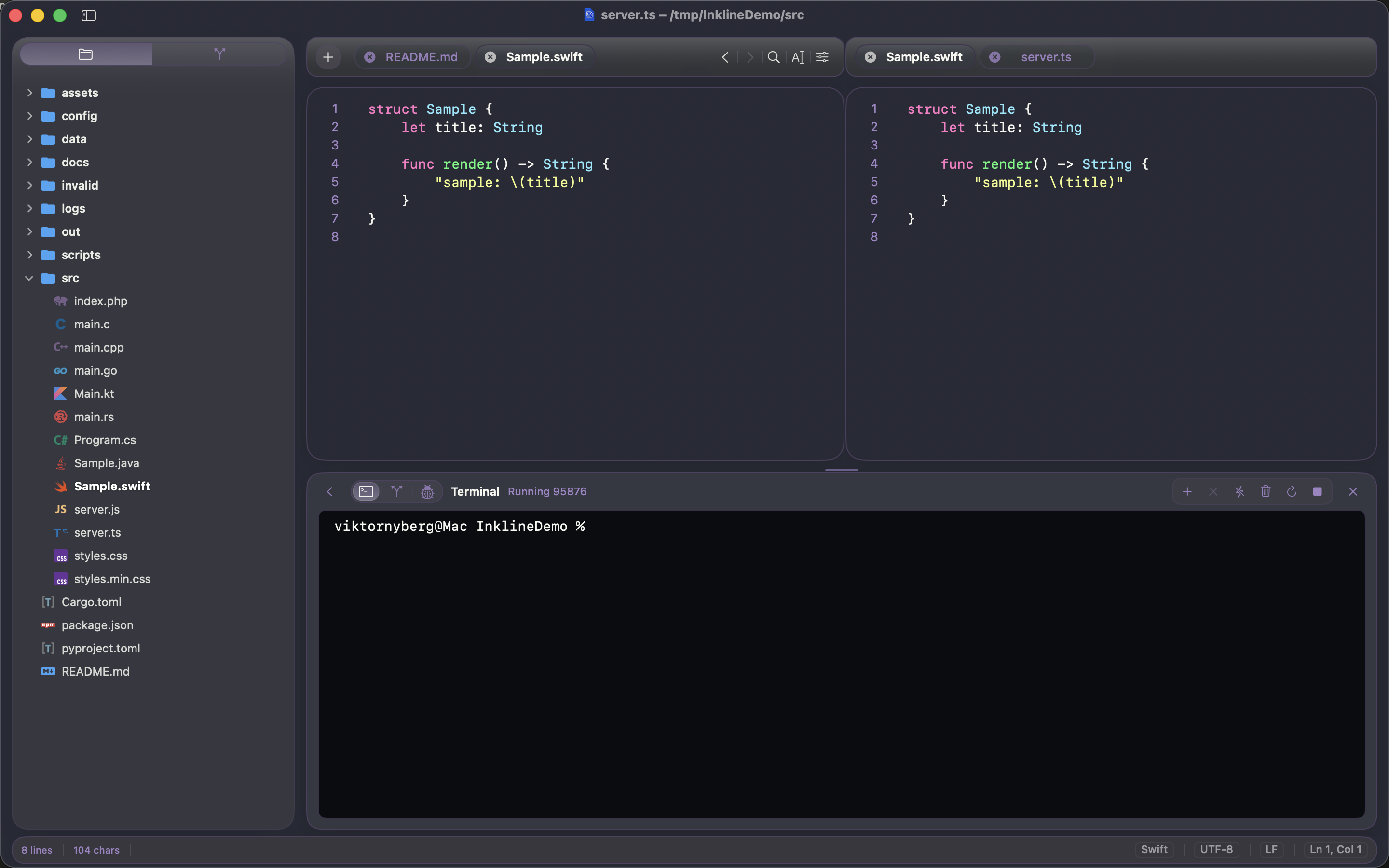Image resolution: width=1389 pixels, height=868 pixels.
Task: Open the text size/font icon
Action: [798, 57]
